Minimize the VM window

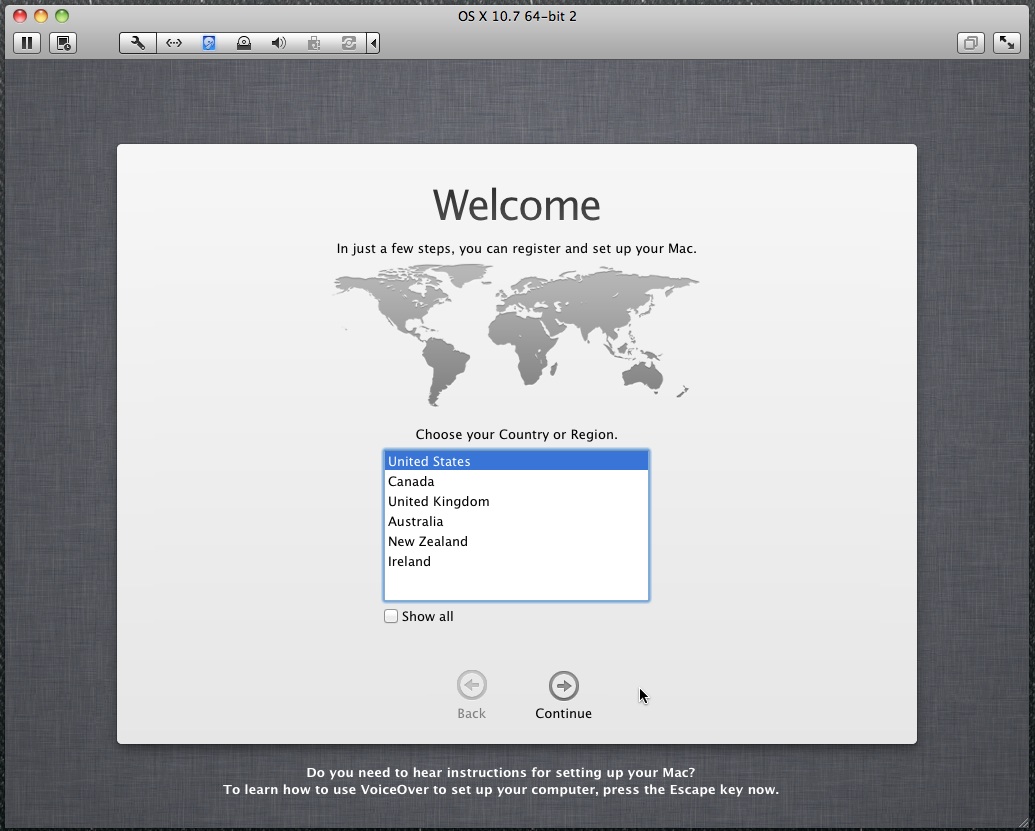41,16
